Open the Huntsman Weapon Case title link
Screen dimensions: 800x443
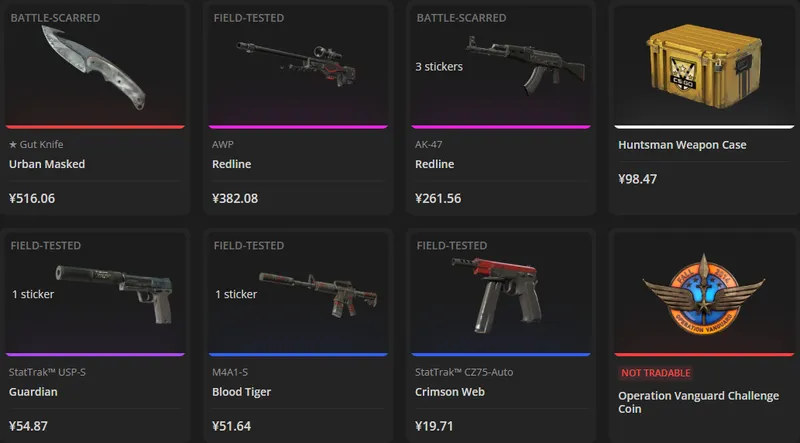coord(682,145)
